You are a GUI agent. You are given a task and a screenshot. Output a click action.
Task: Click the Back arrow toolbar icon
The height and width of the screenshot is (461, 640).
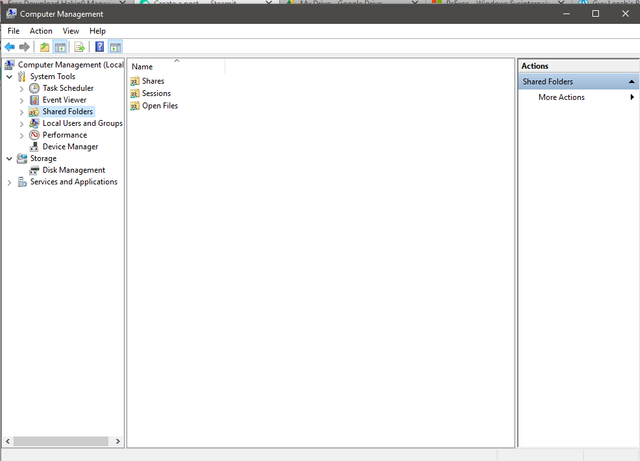(x=10, y=47)
